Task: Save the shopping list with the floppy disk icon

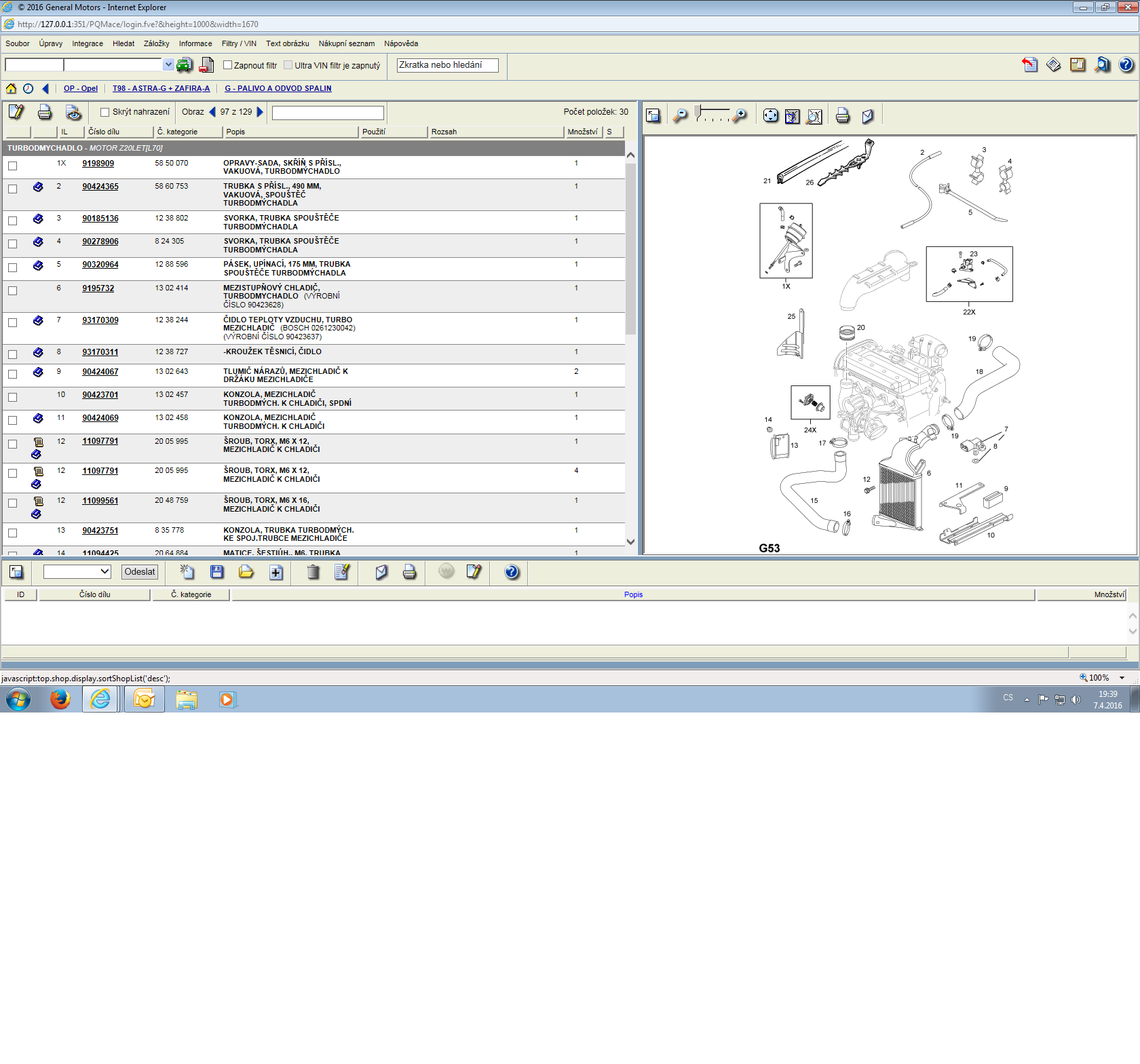Action: tap(217, 572)
